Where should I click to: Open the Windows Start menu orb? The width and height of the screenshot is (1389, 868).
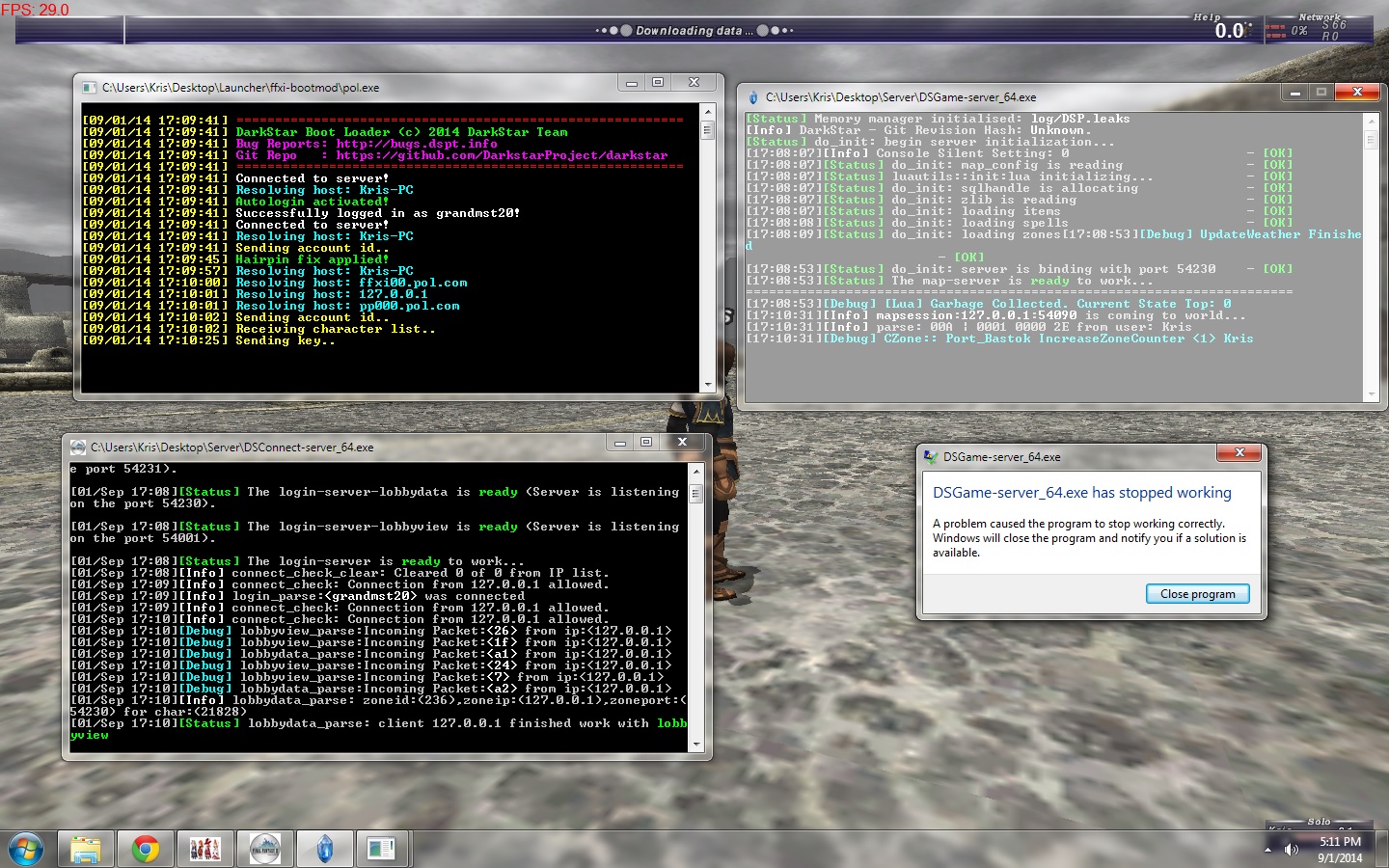coord(26,849)
